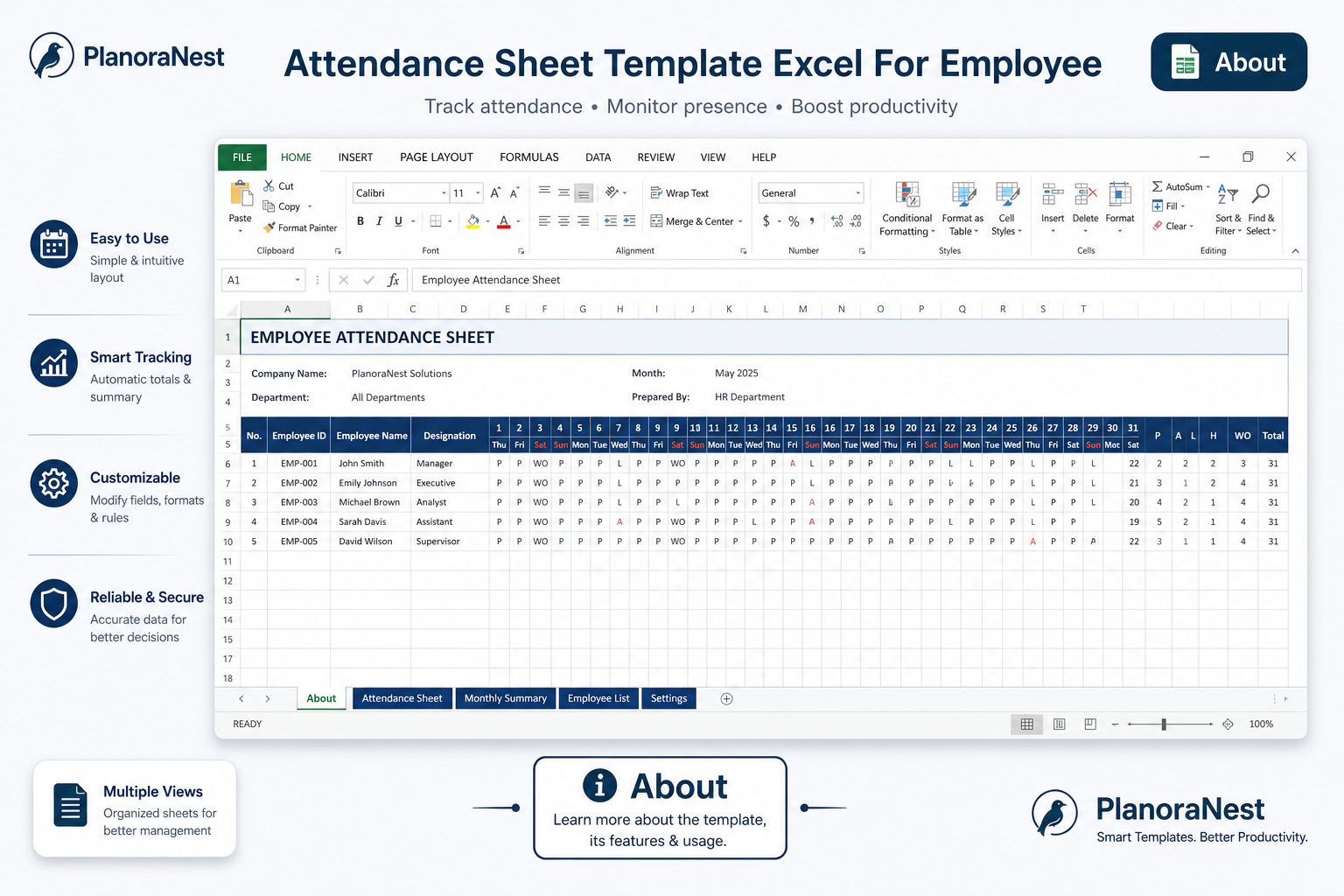The width and height of the screenshot is (1344, 896).
Task: Switch to Normal view in status bar
Action: point(1027,724)
